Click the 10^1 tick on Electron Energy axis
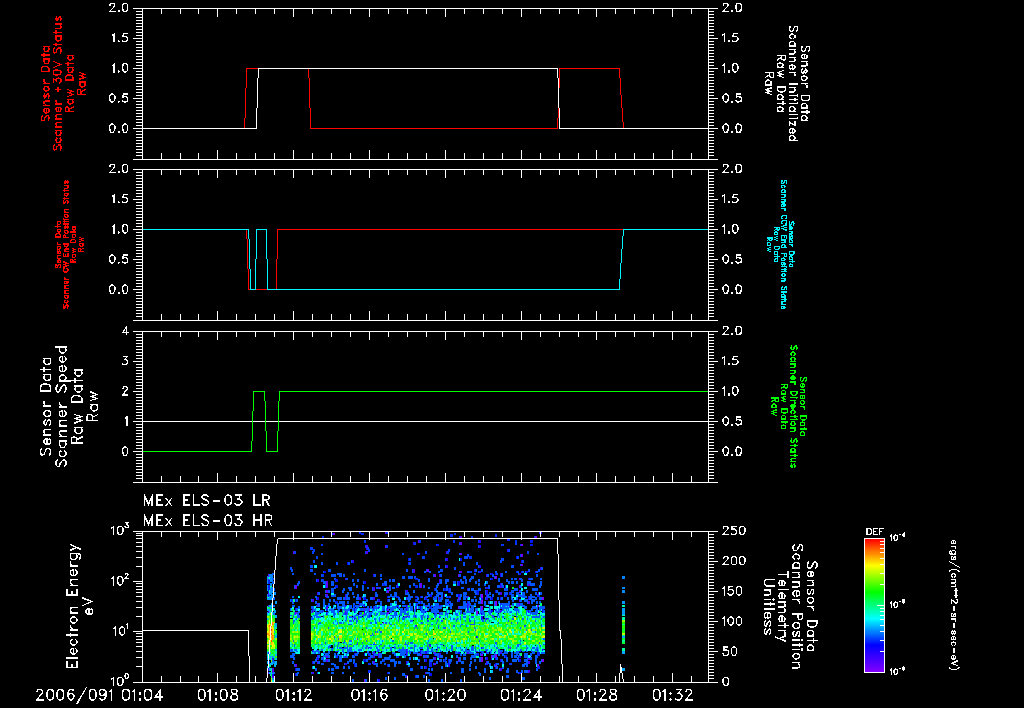The image size is (1024, 708). (120, 631)
